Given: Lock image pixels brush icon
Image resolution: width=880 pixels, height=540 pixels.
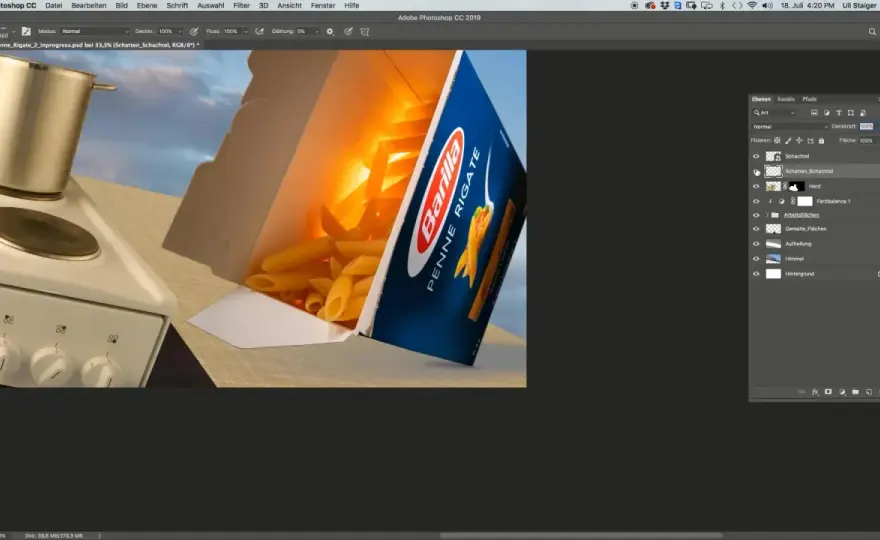Looking at the screenshot, I should pos(788,140).
